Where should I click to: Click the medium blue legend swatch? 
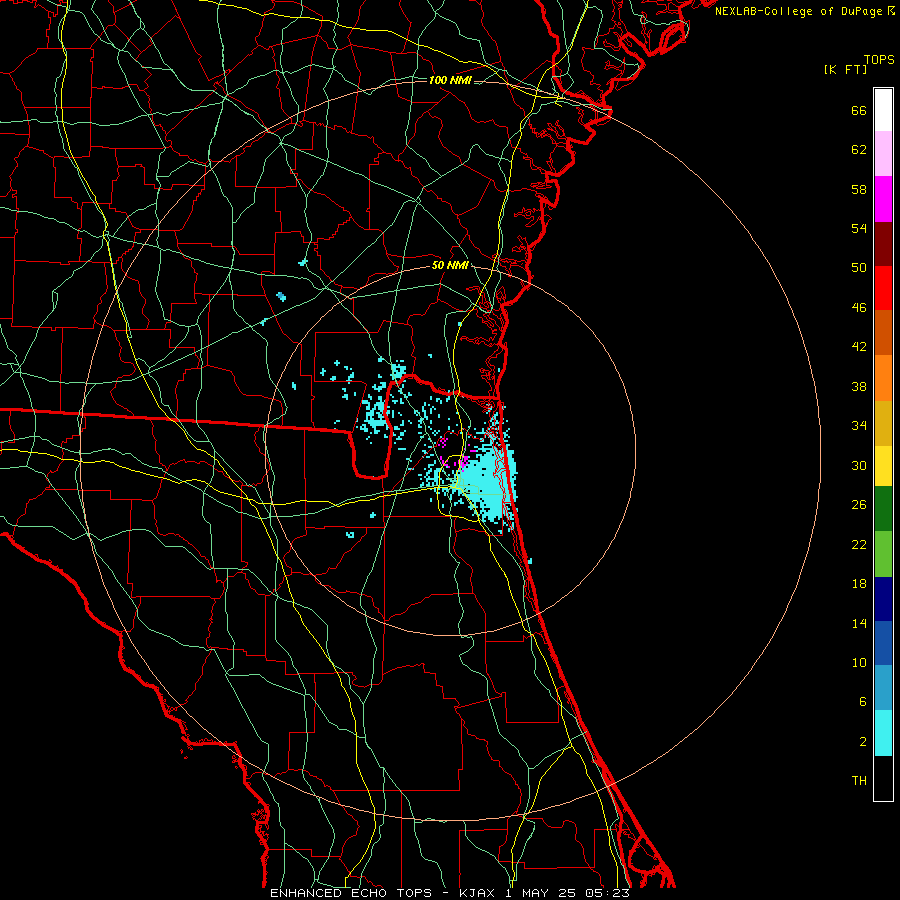coord(883,643)
